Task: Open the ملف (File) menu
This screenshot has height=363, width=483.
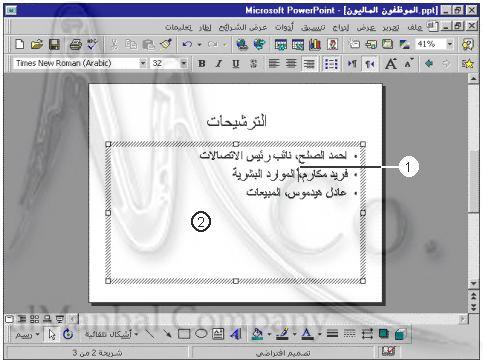Action: [x=415, y=27]
